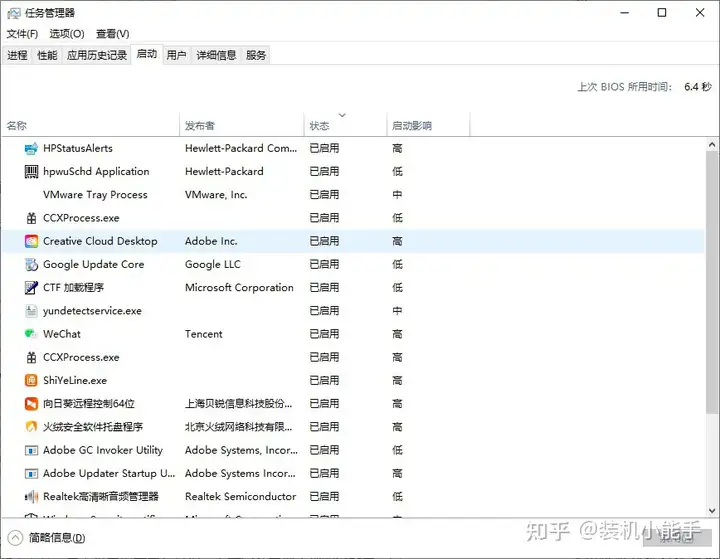Select the HPStatusAlerts row name

[78, 148]
